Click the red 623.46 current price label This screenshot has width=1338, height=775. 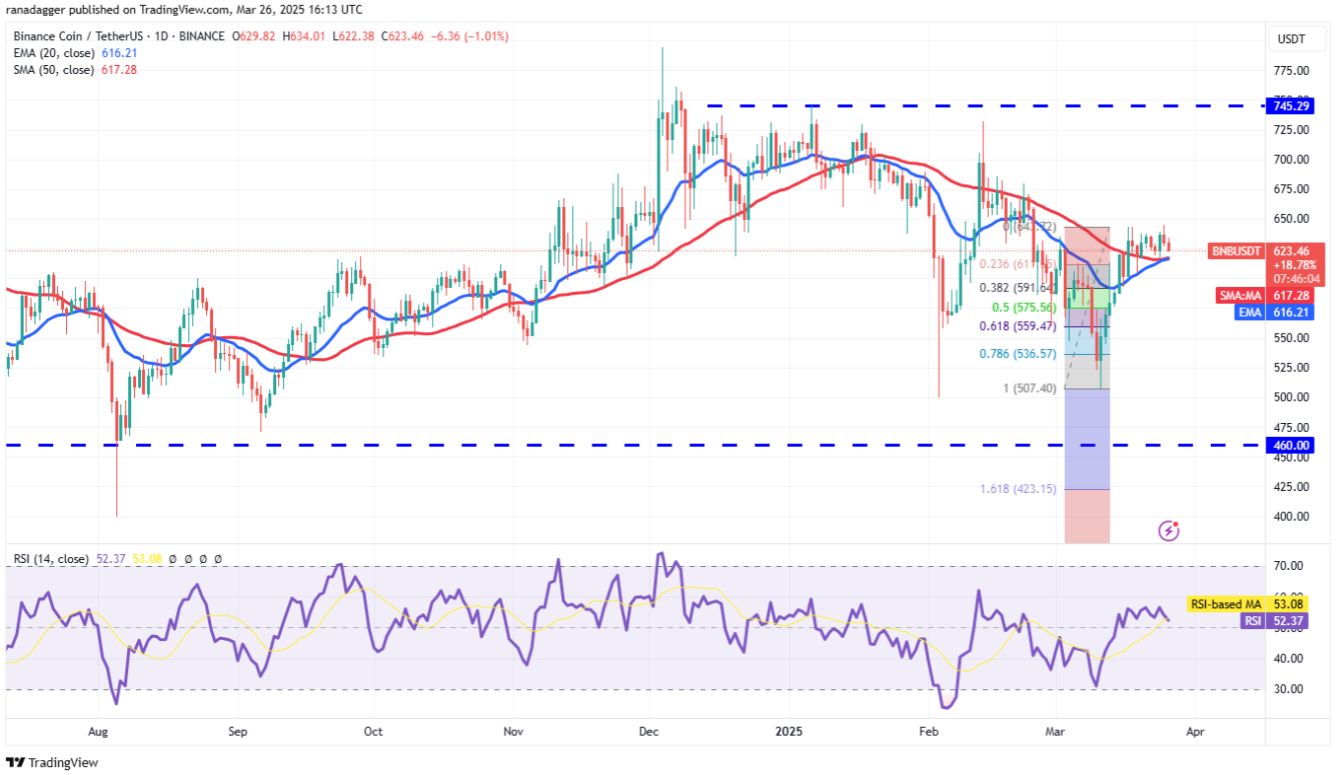click(1297, 252)
